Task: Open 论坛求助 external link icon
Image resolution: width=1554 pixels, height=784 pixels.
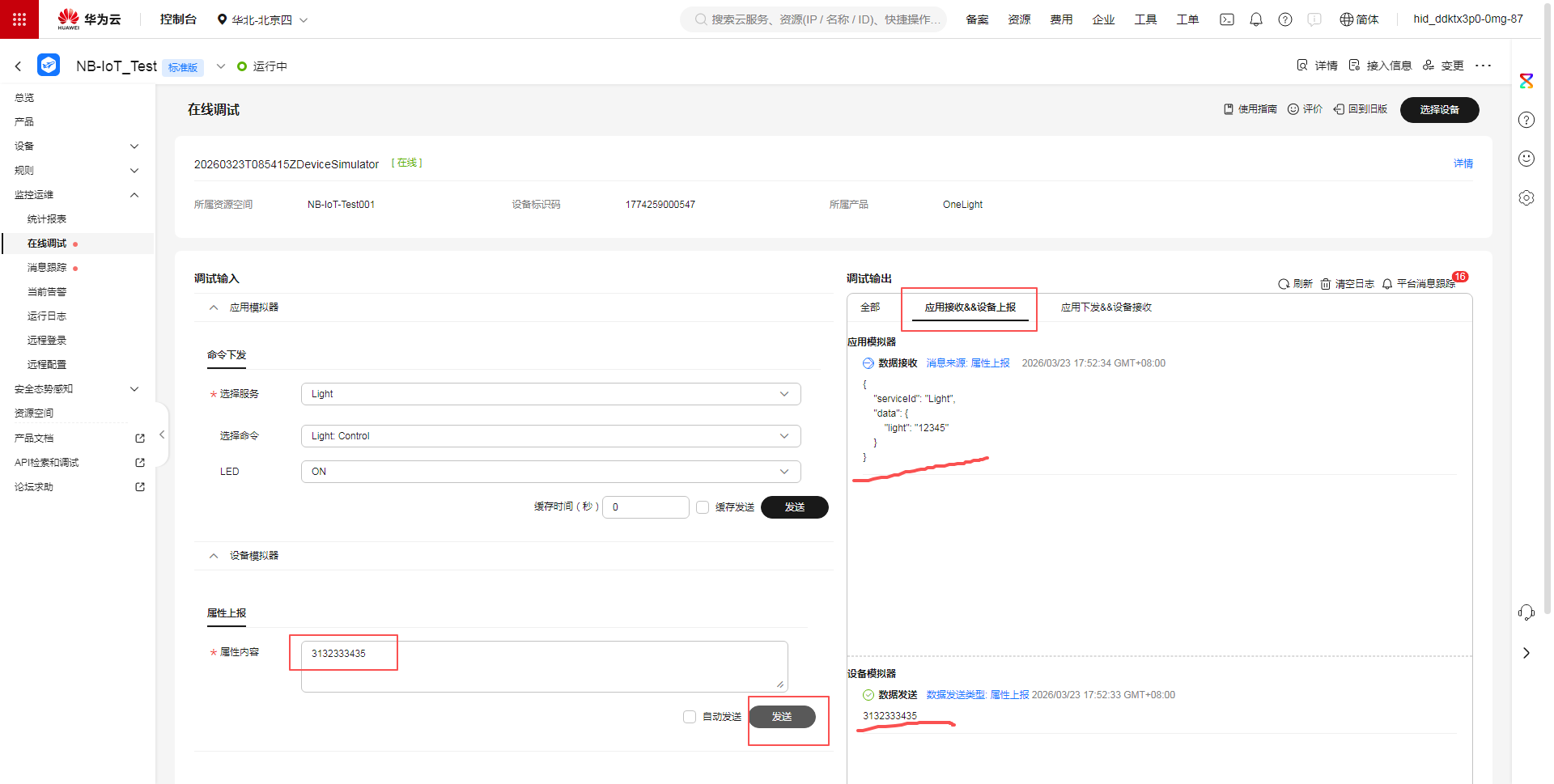Action: click(140, 487)
